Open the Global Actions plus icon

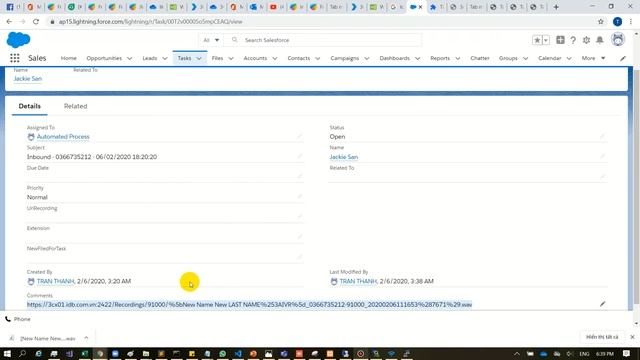[560, 40]
